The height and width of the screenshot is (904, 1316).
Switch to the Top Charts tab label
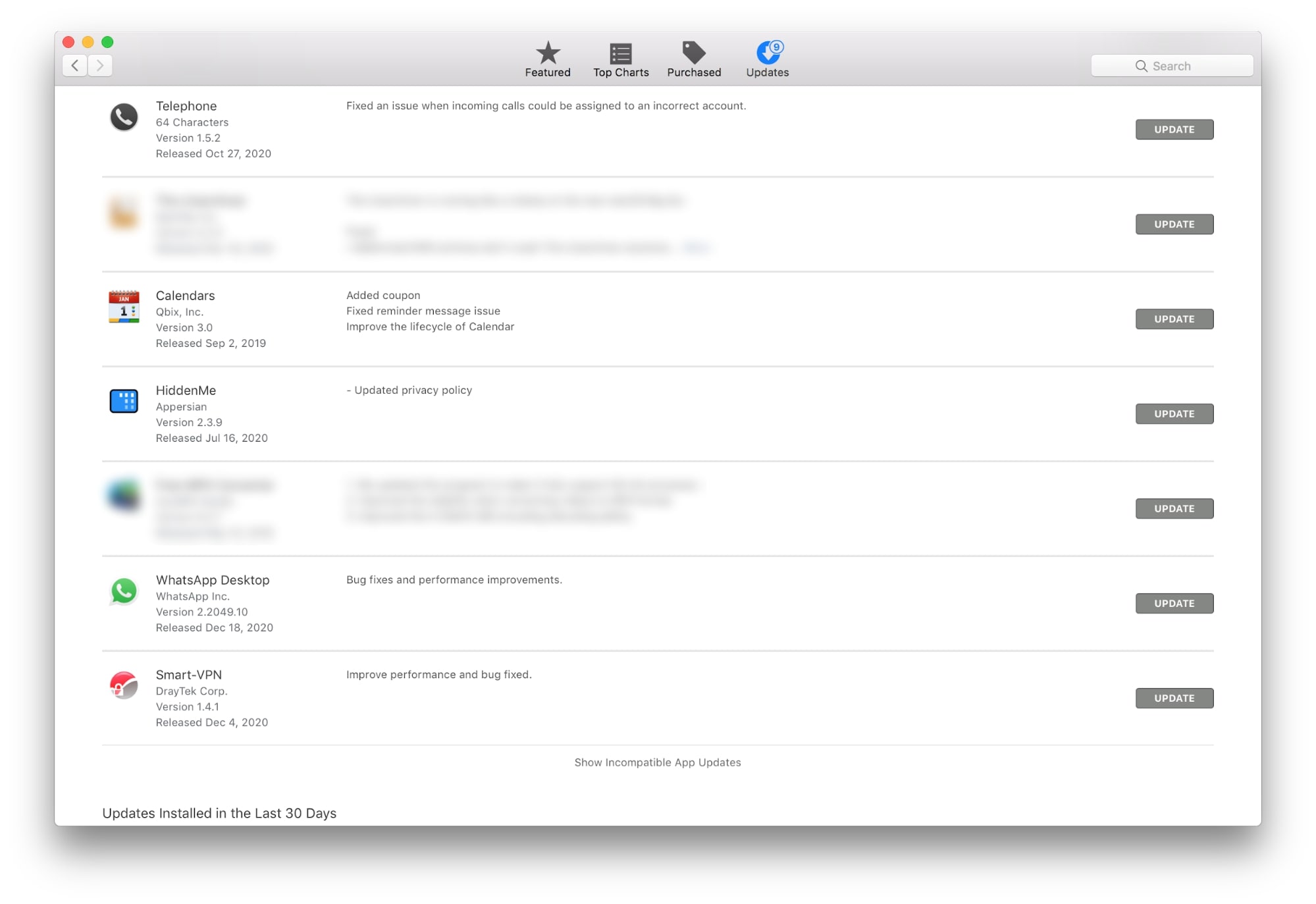tap(621, 72)
